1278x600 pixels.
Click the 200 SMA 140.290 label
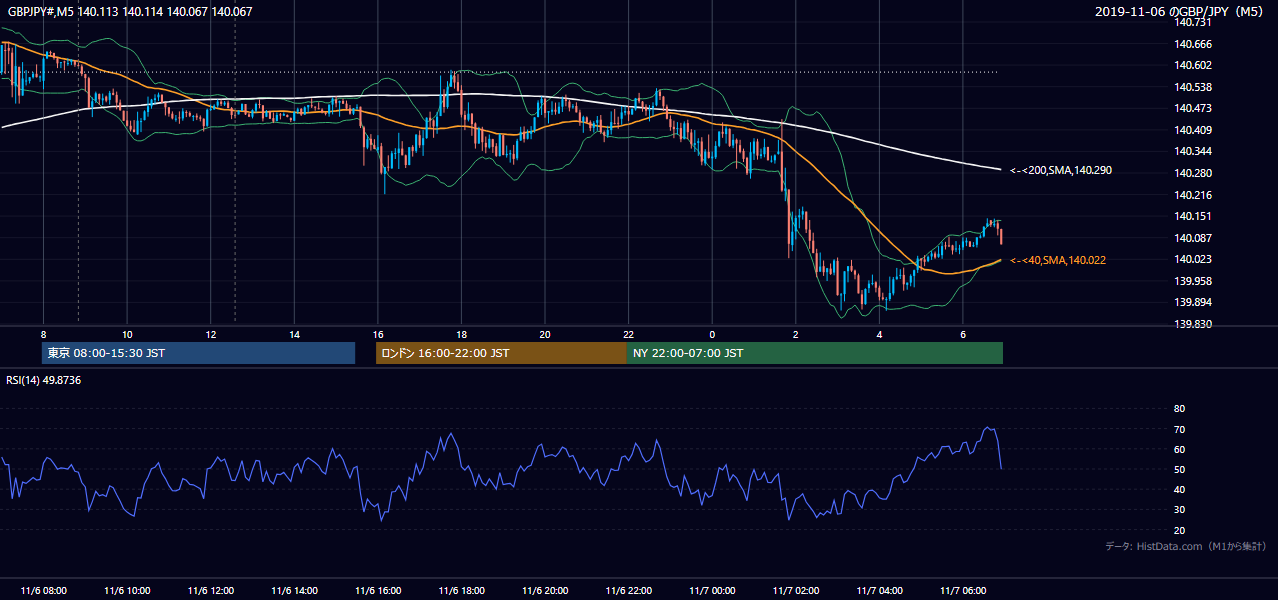point(1061,171)
